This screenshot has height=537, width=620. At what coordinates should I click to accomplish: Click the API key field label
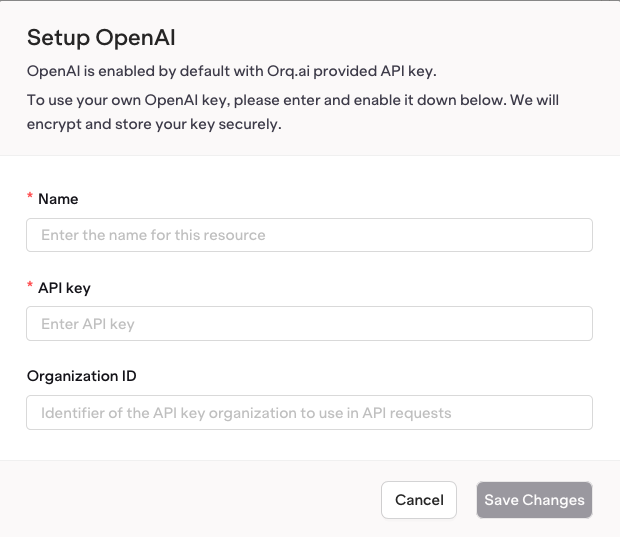[x=64, y=288]
